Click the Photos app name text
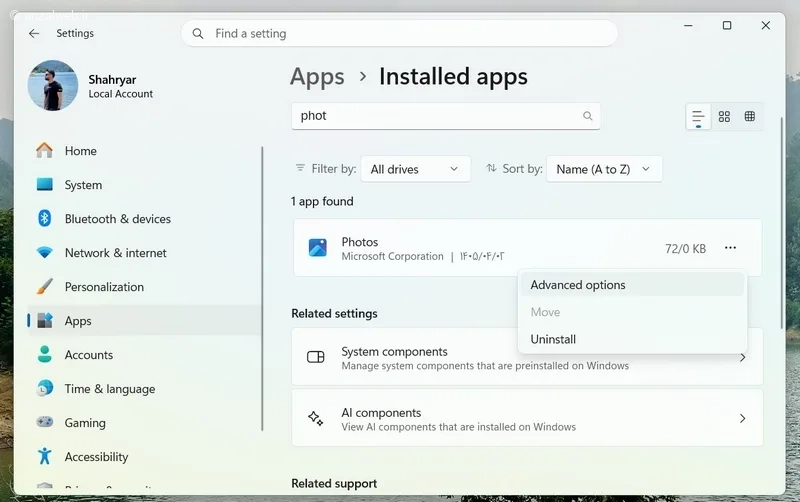Viewport: 800px width, 502px height. click(360, 242)
